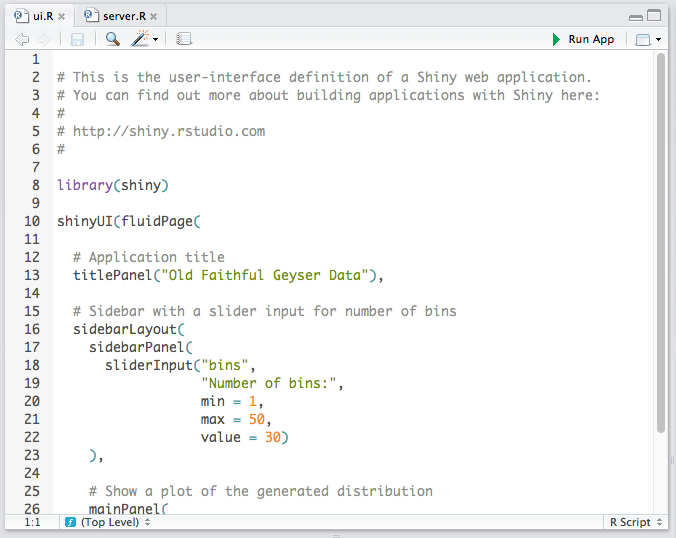Click the "# Application title" comment
This screenshot has width=676, height=538.
[x=149, y=257]
